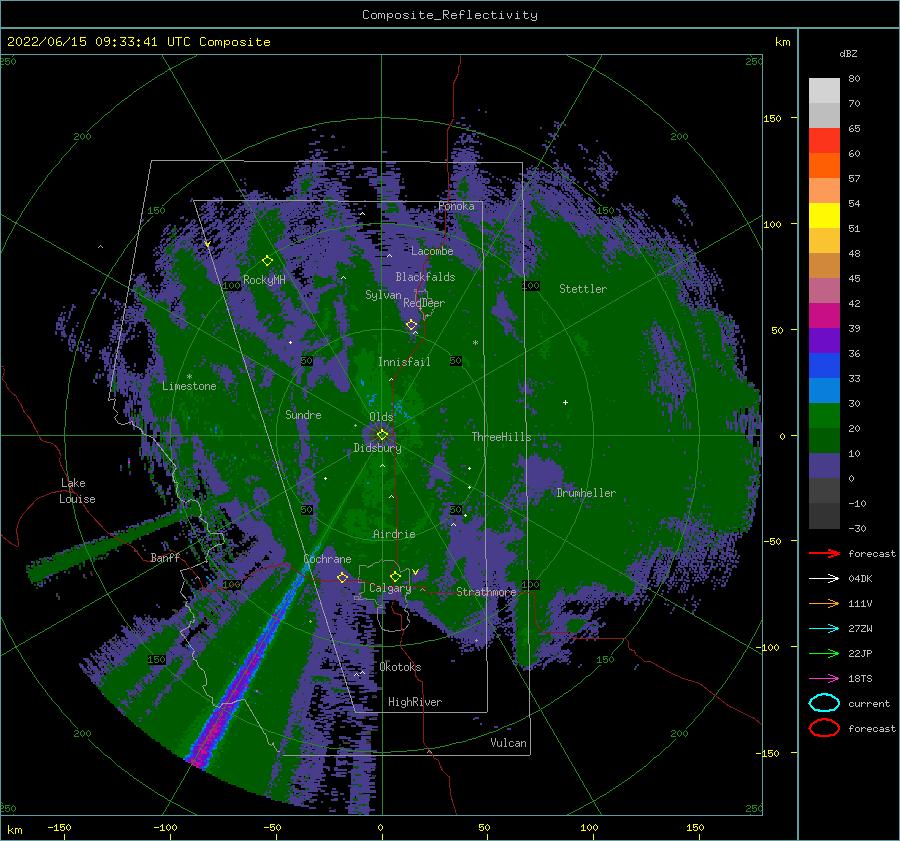
Task: Click the Airdrie label
Action: (x=394, y=534)
